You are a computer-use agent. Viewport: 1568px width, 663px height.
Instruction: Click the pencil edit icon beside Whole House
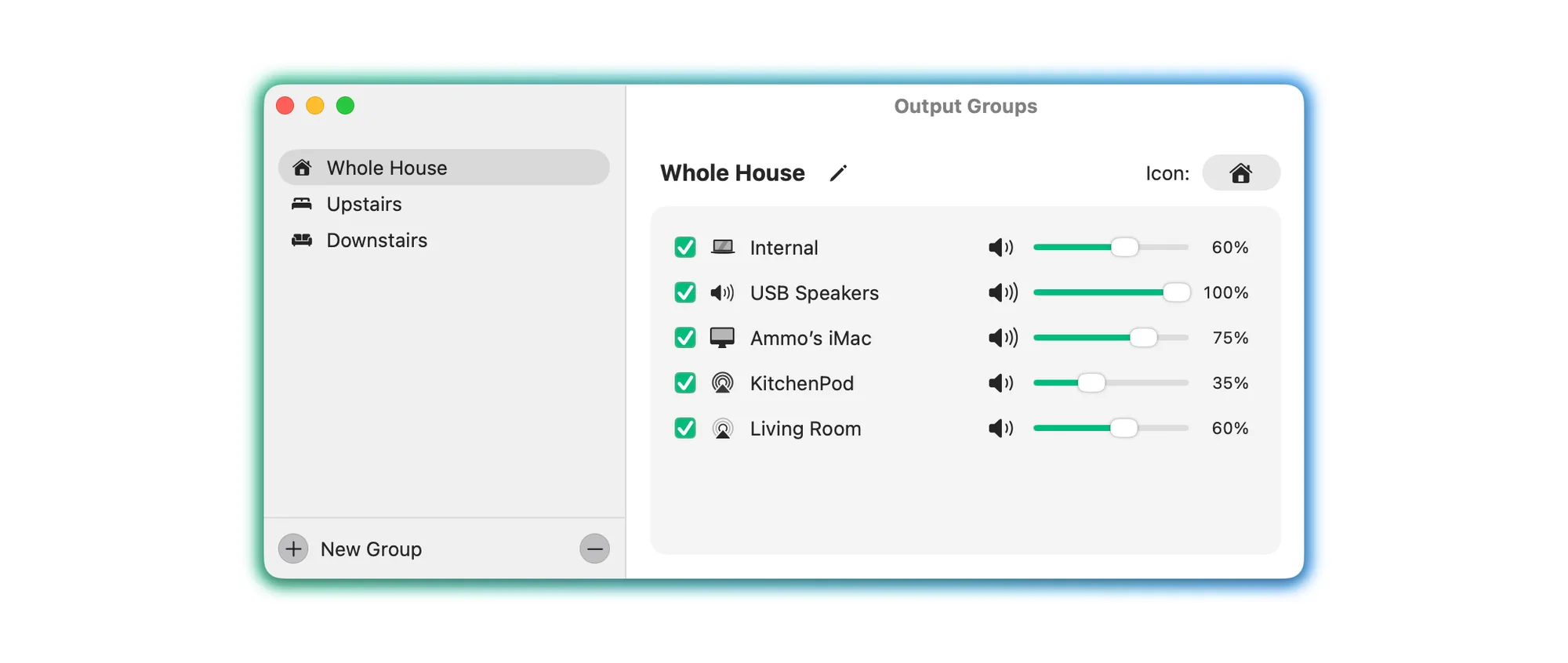[838, 173]
